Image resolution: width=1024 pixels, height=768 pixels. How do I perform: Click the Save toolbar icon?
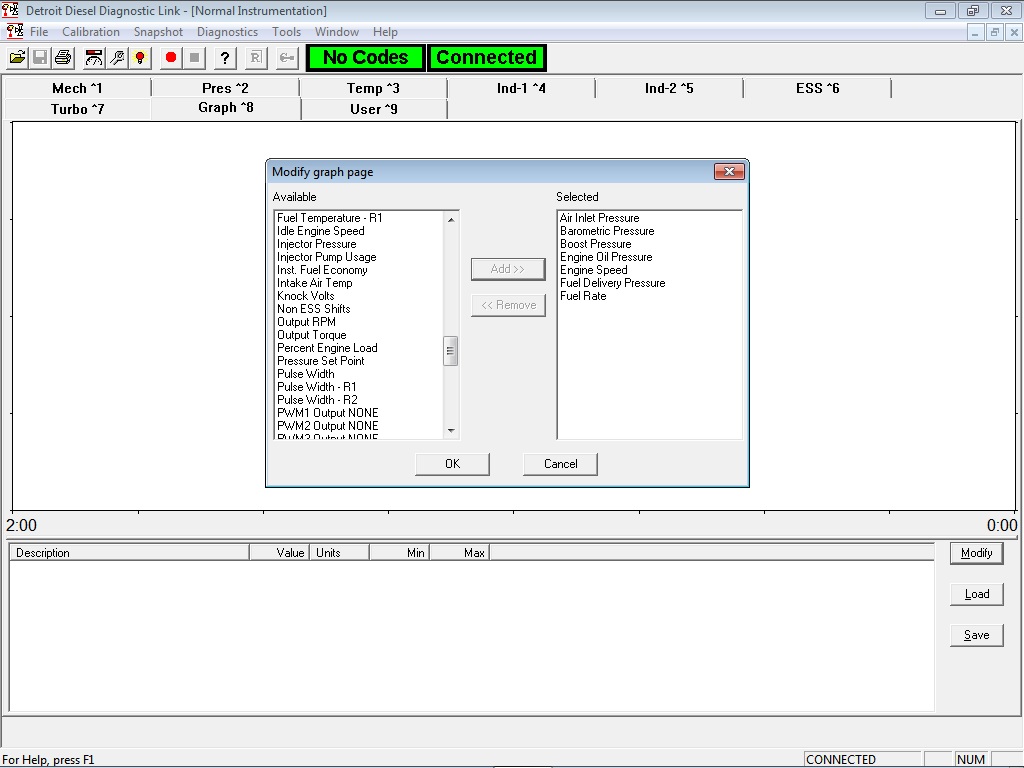(40, 57)
